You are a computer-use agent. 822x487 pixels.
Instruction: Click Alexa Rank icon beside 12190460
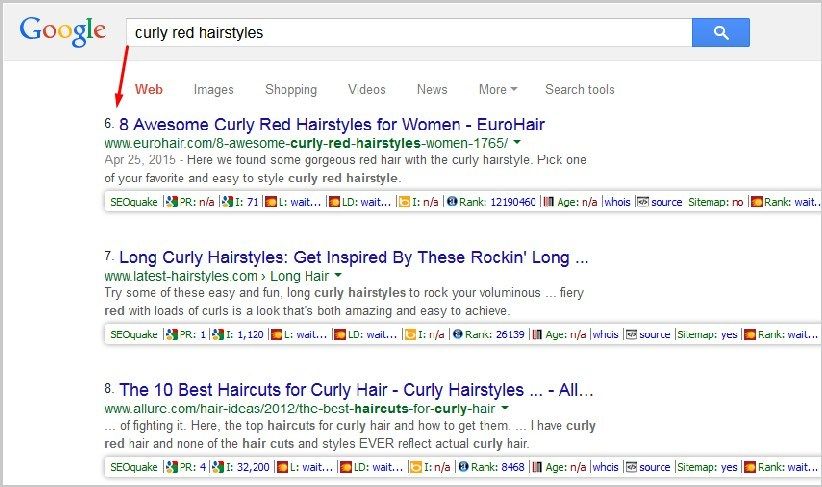452,202
